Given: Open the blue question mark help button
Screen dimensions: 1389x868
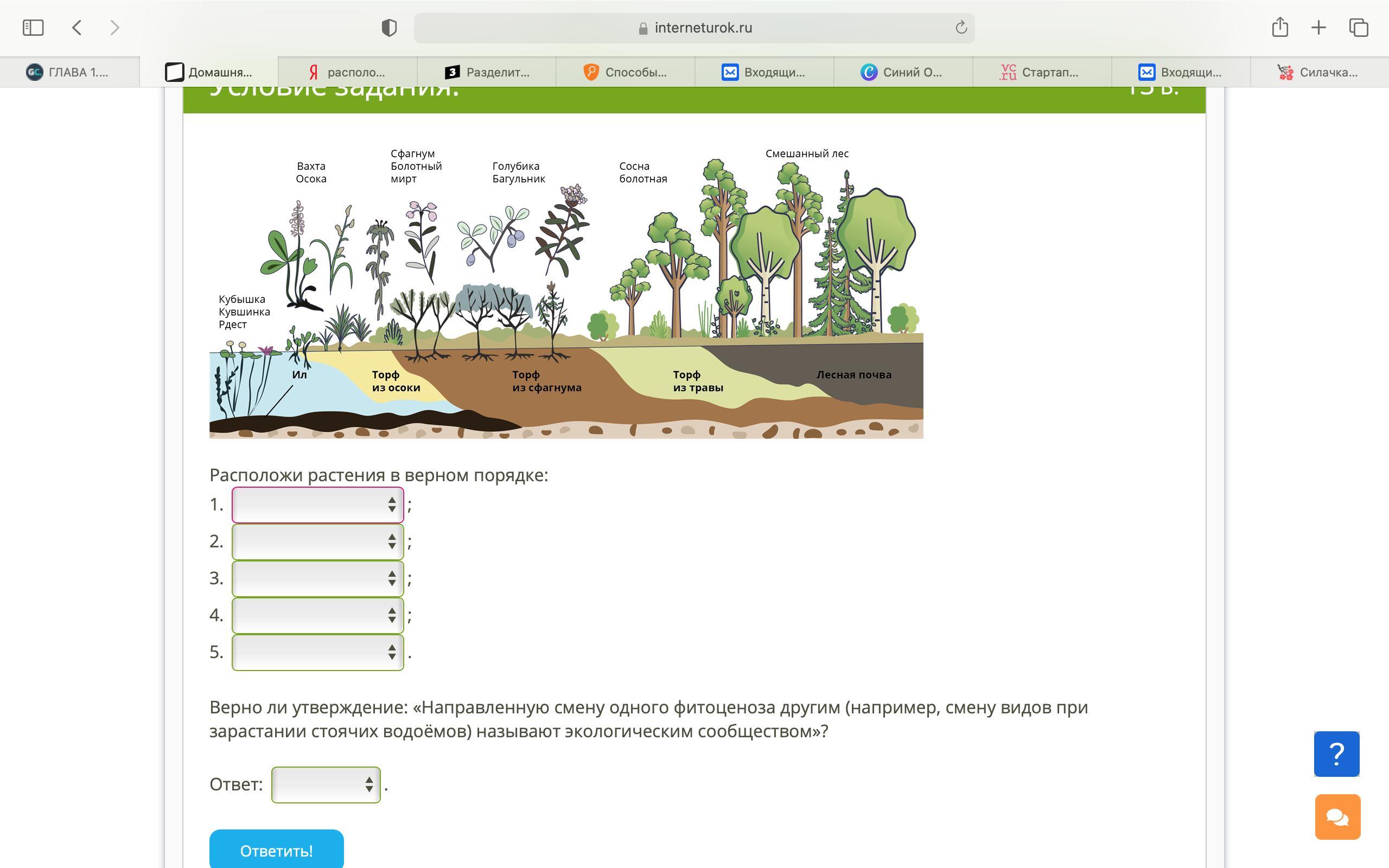Looking at the screenshot, I should tap(1336, 754).
